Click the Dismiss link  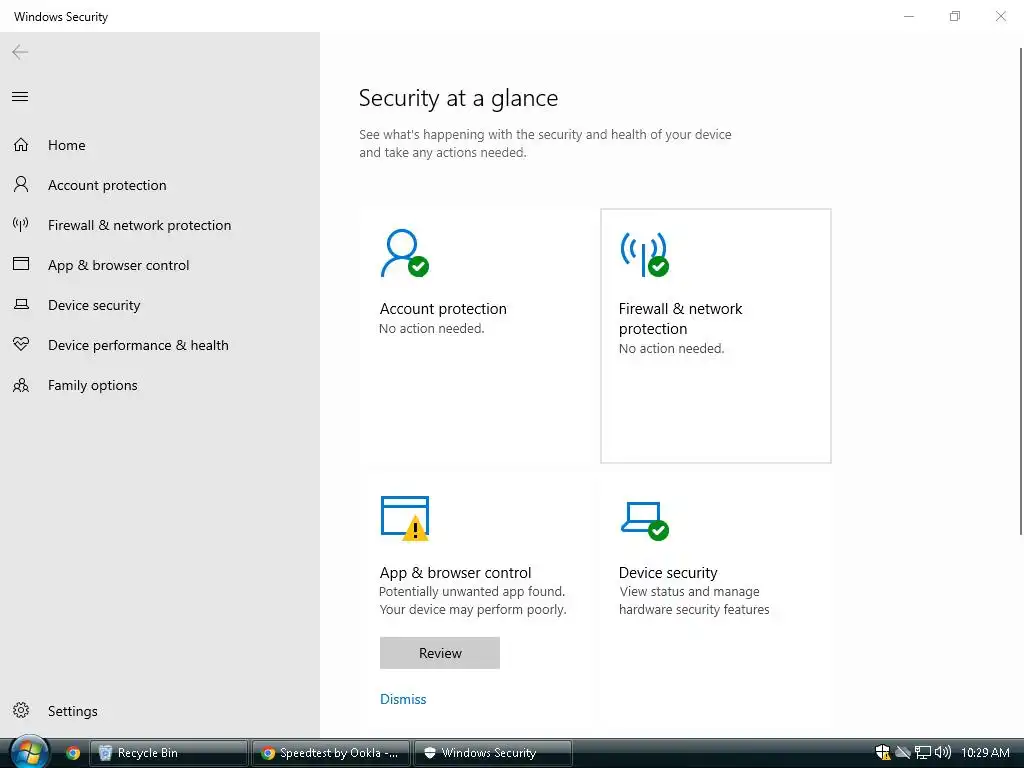(x=403, y=699)
